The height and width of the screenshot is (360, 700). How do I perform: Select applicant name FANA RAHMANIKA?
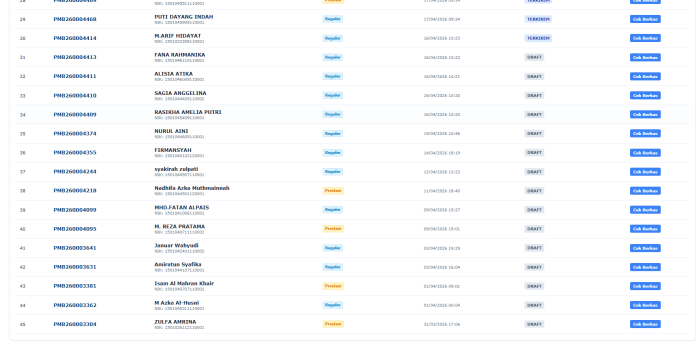point(179,55)
